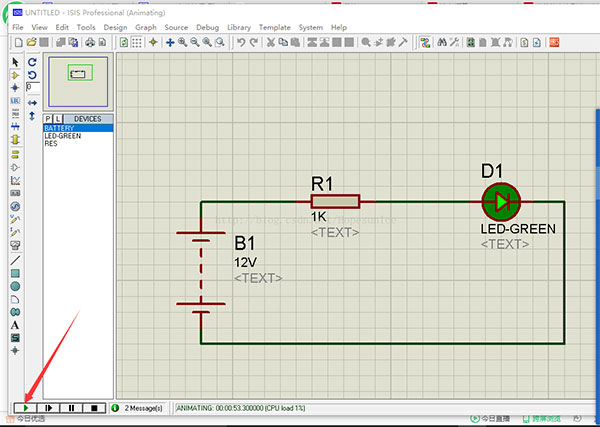This screenshot has height=427, width=600.
Task: Open the Debug menu
Action: point(207,27)
